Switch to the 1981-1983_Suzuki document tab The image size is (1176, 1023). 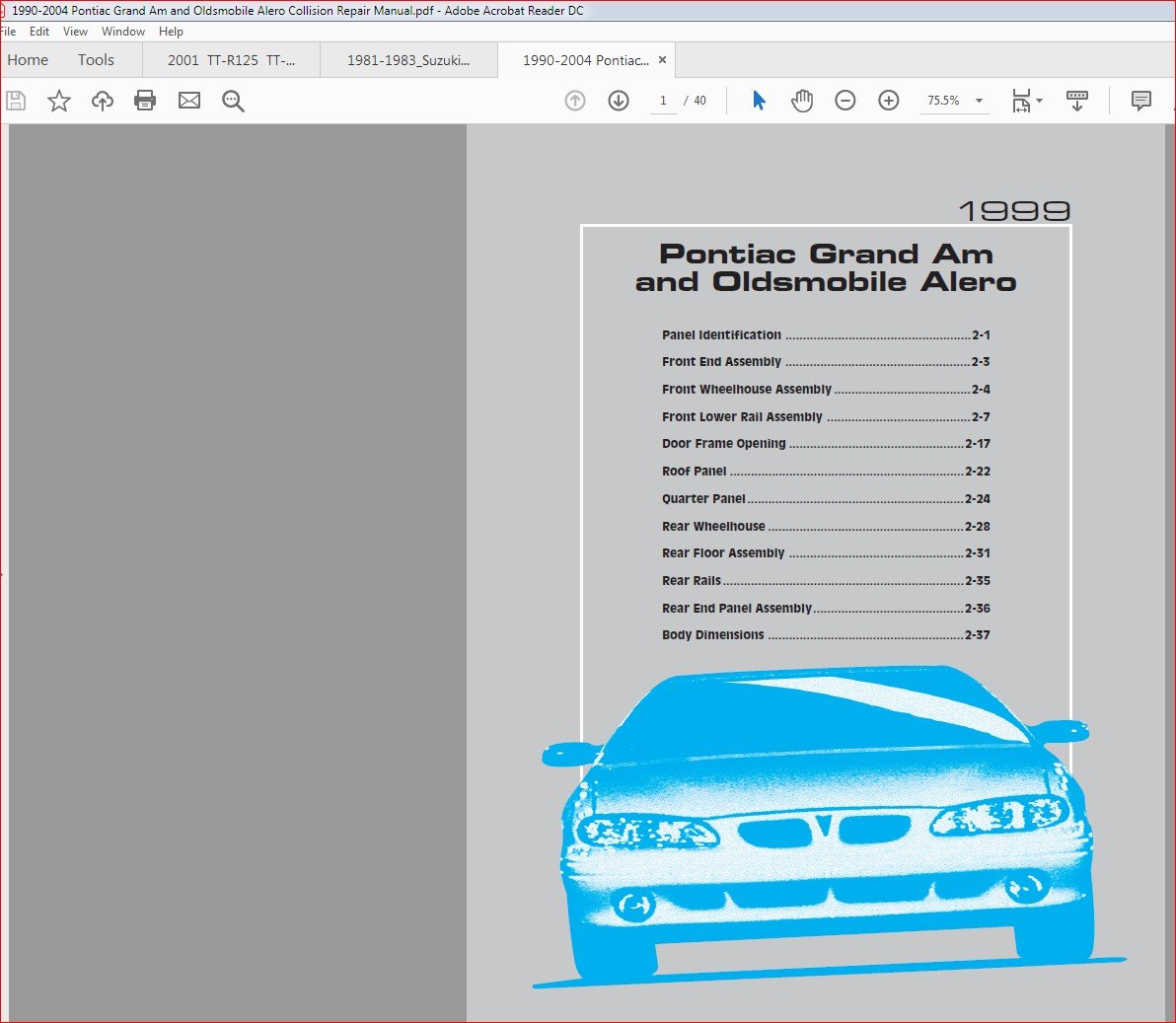pos(408,60)
